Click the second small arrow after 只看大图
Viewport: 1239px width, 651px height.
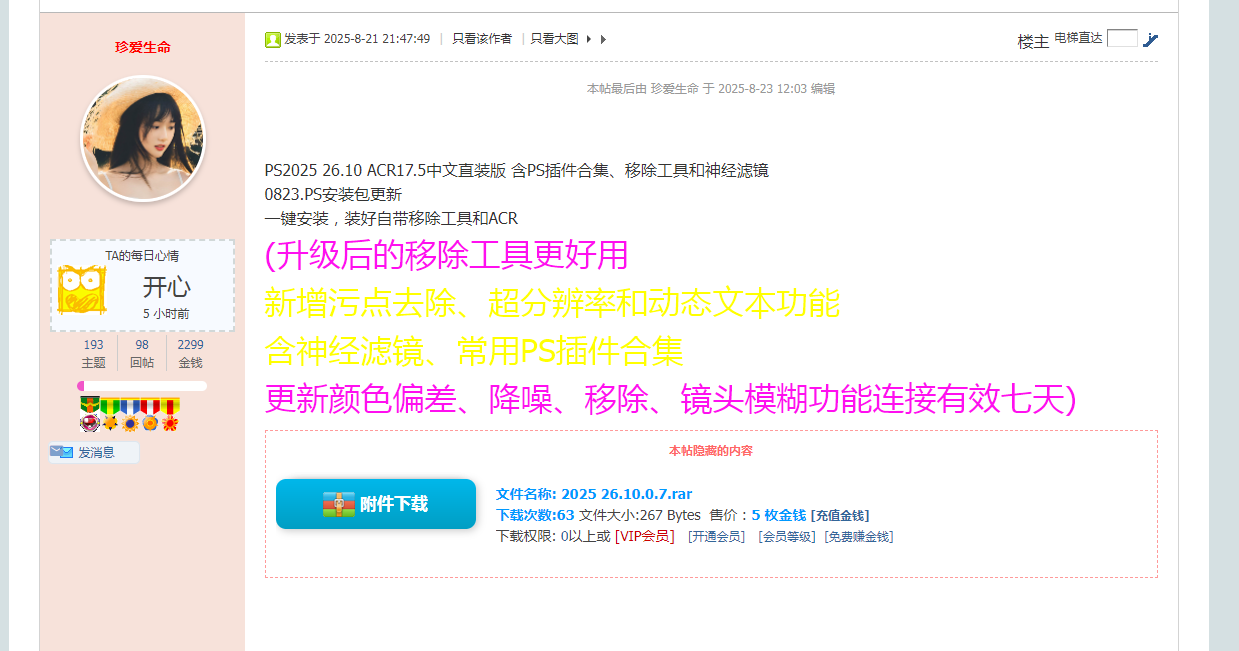click(x=603, y=40)
